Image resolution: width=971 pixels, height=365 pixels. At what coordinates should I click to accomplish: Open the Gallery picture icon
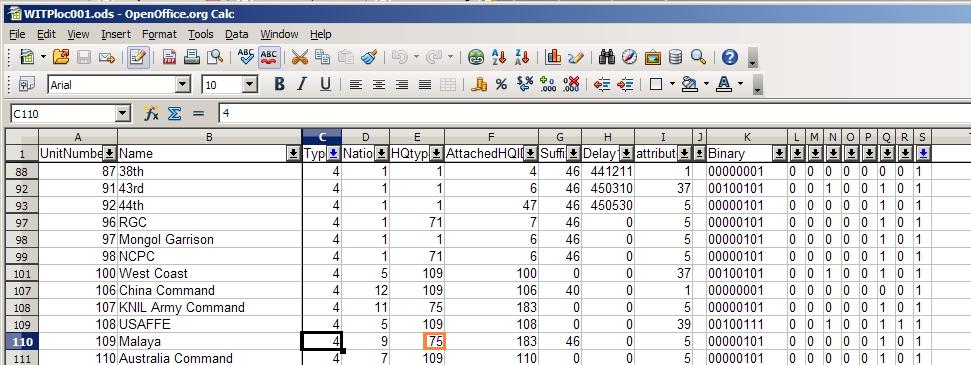pos(653,58)
